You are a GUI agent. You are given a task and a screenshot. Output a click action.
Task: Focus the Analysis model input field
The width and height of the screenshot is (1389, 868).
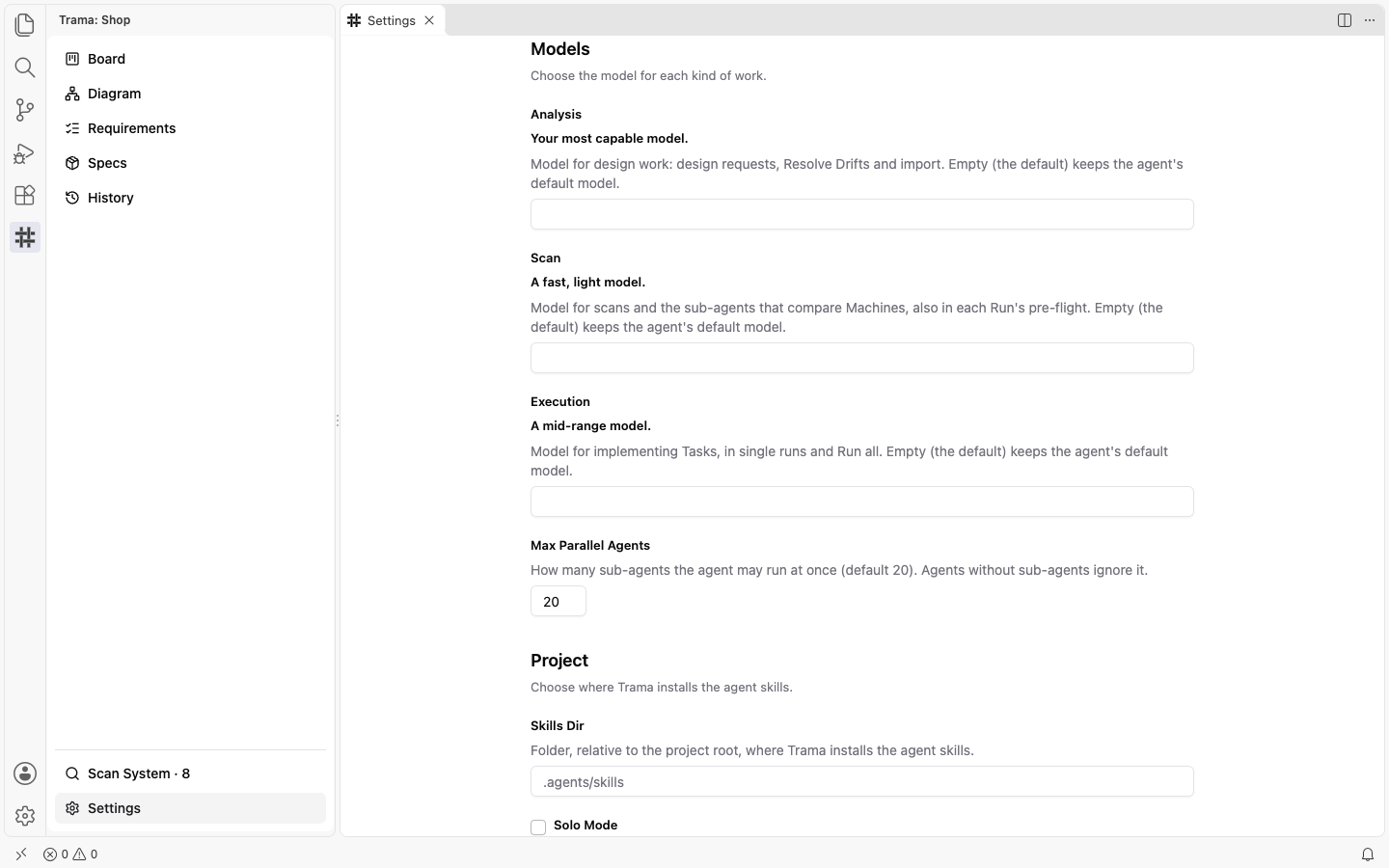pyautogui.click(x=862, y=214)
